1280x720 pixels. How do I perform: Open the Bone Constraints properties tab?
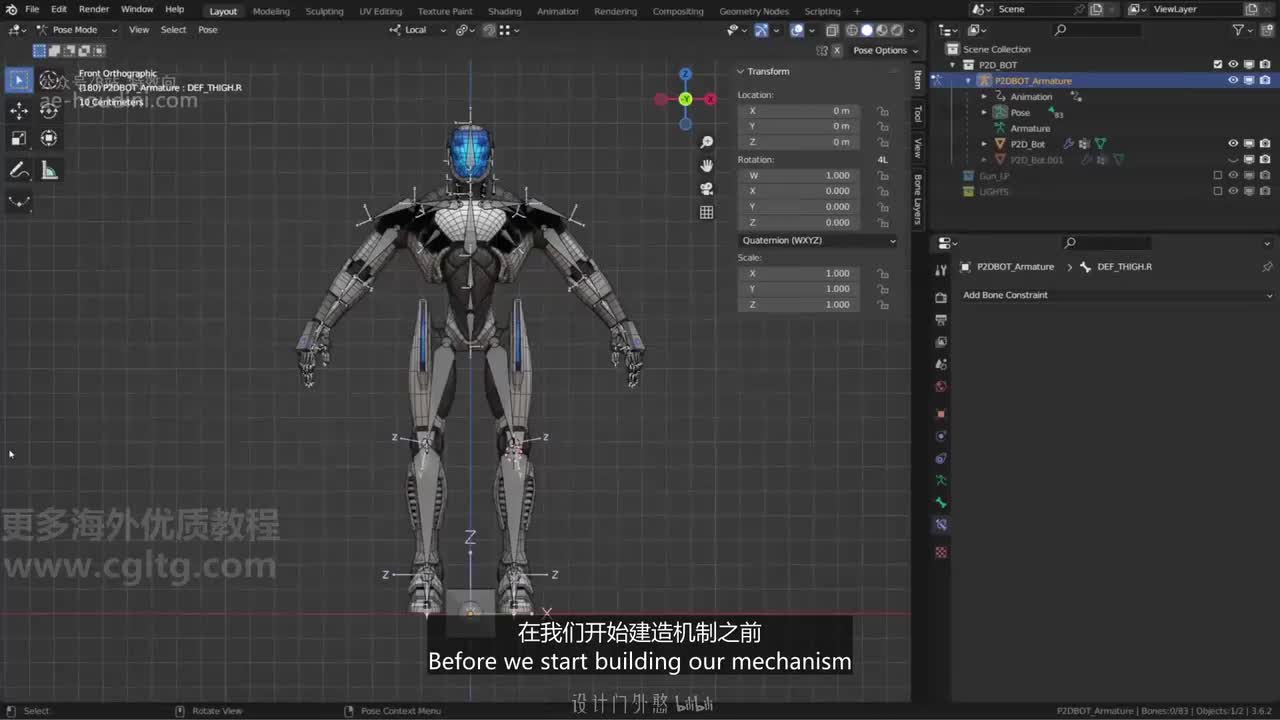point(941,525)
